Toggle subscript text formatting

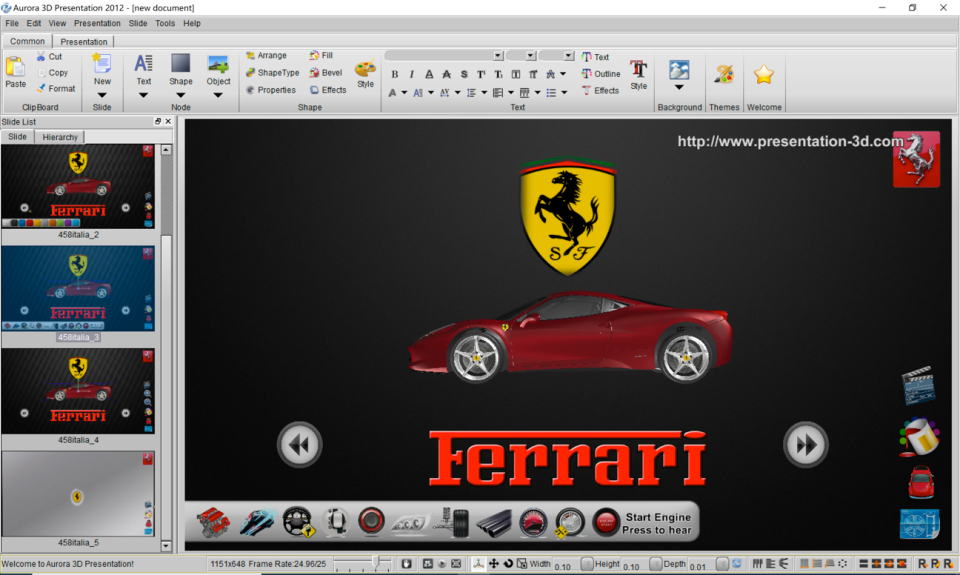pos(498,74)
